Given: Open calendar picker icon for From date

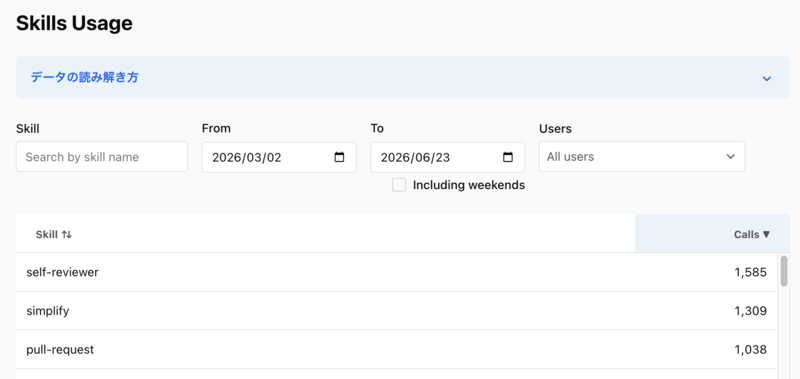Looking at the screenshot, I should (x=339, y=157).
